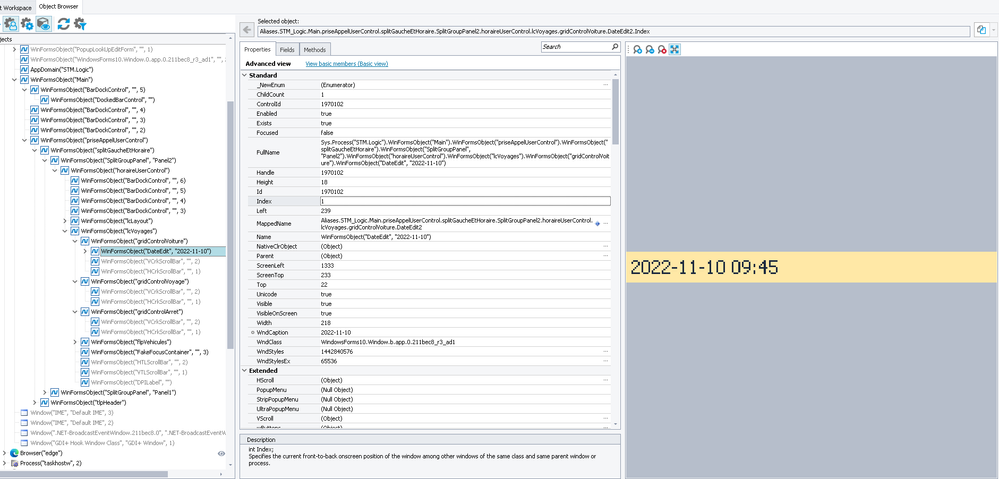Collapse the Extended properties section
Image resolution: width=999 pixels, height=479 pixels.
coord(244,371)
